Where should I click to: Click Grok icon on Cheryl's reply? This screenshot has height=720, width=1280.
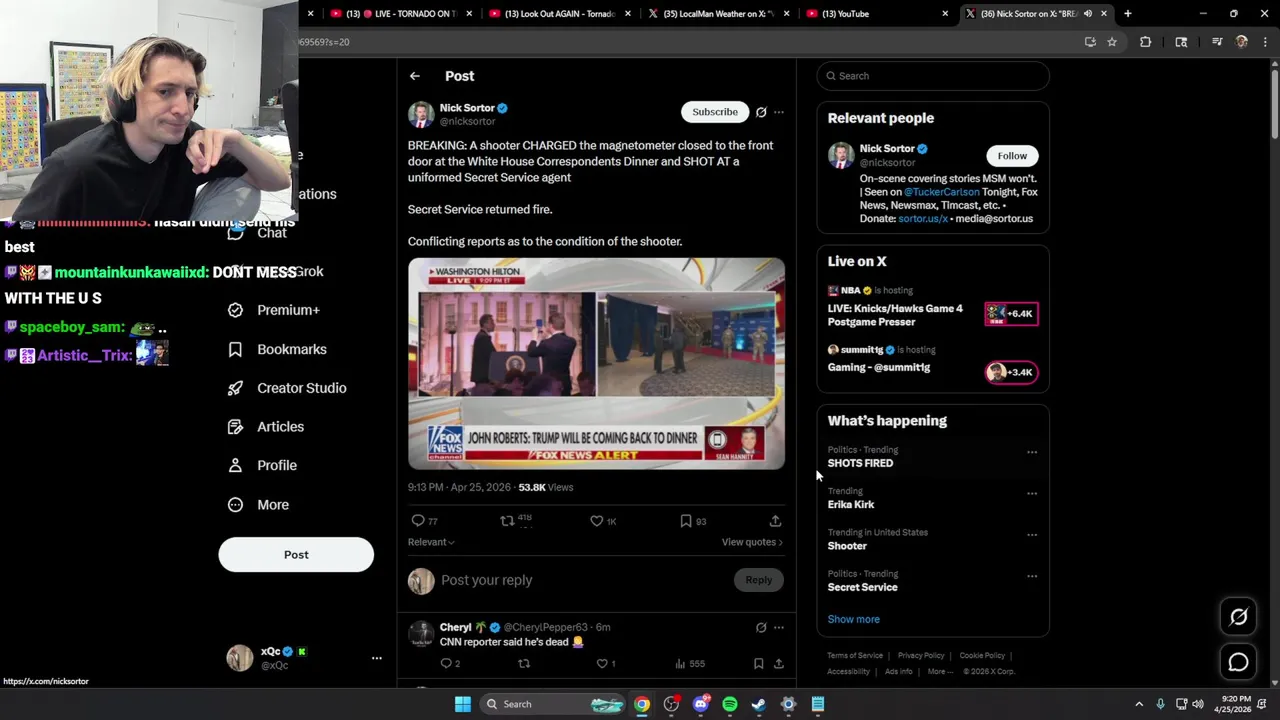761,628
